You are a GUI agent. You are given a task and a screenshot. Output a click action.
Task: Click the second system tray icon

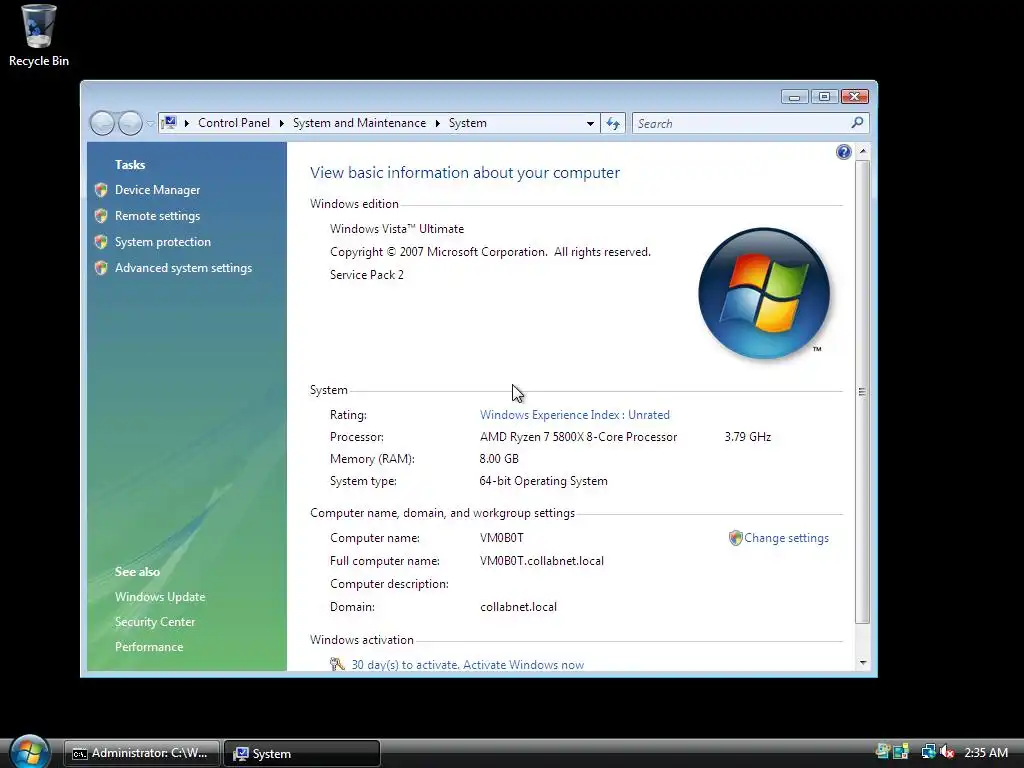901,752
